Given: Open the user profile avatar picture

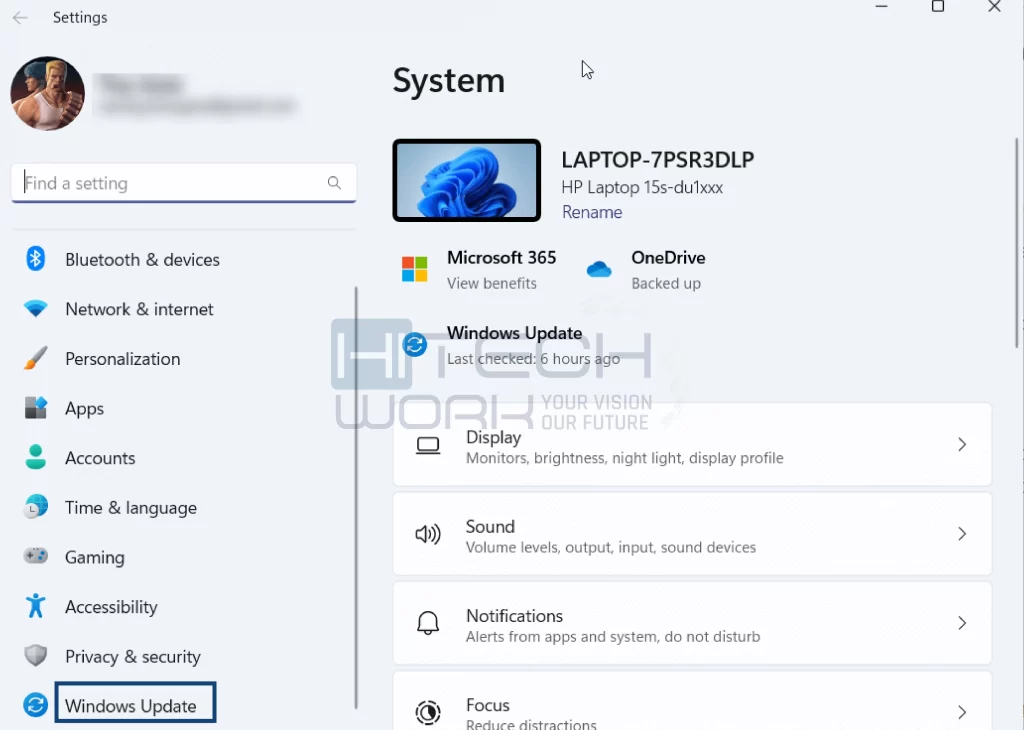Looking at the screenshot, I should click(47, 93).
